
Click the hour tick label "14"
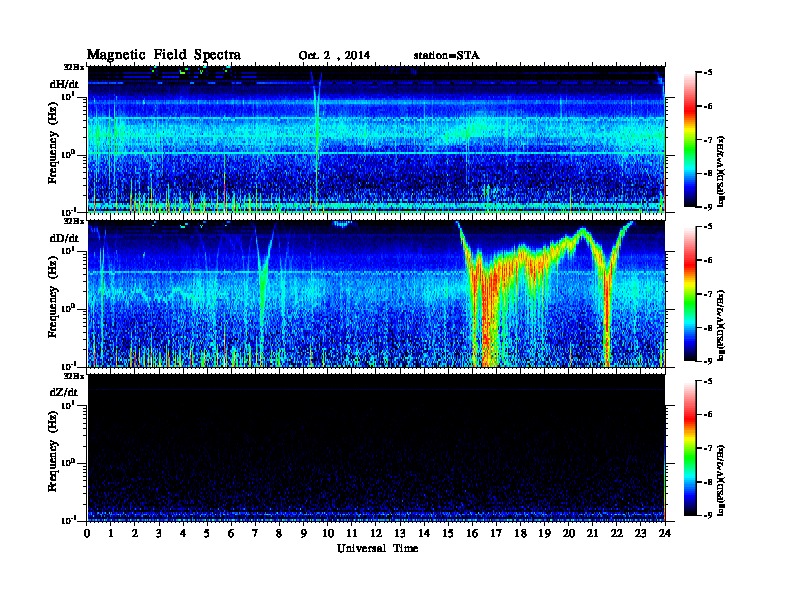pyautogui.click(x=424, y=534)
